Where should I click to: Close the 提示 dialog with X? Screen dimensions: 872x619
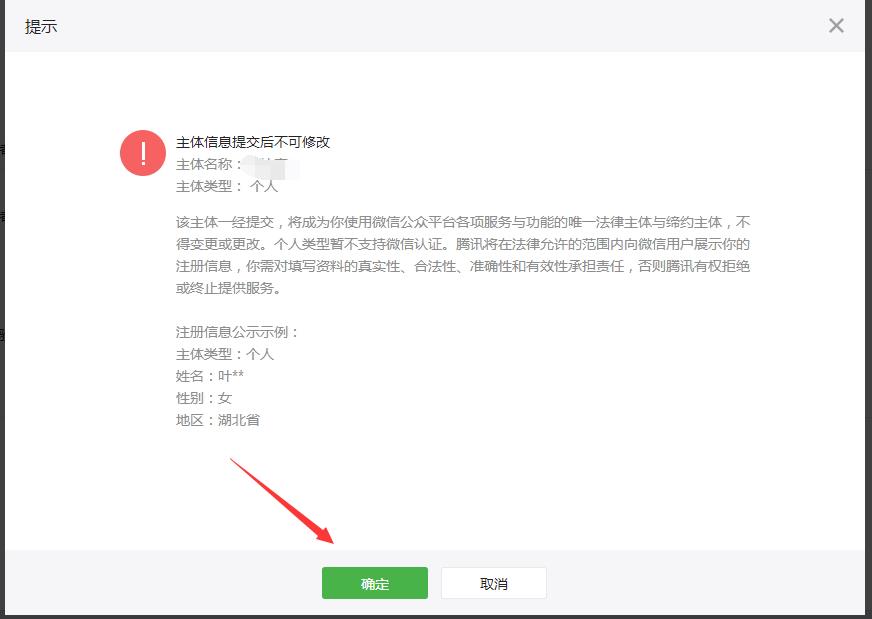click(836, 26)
